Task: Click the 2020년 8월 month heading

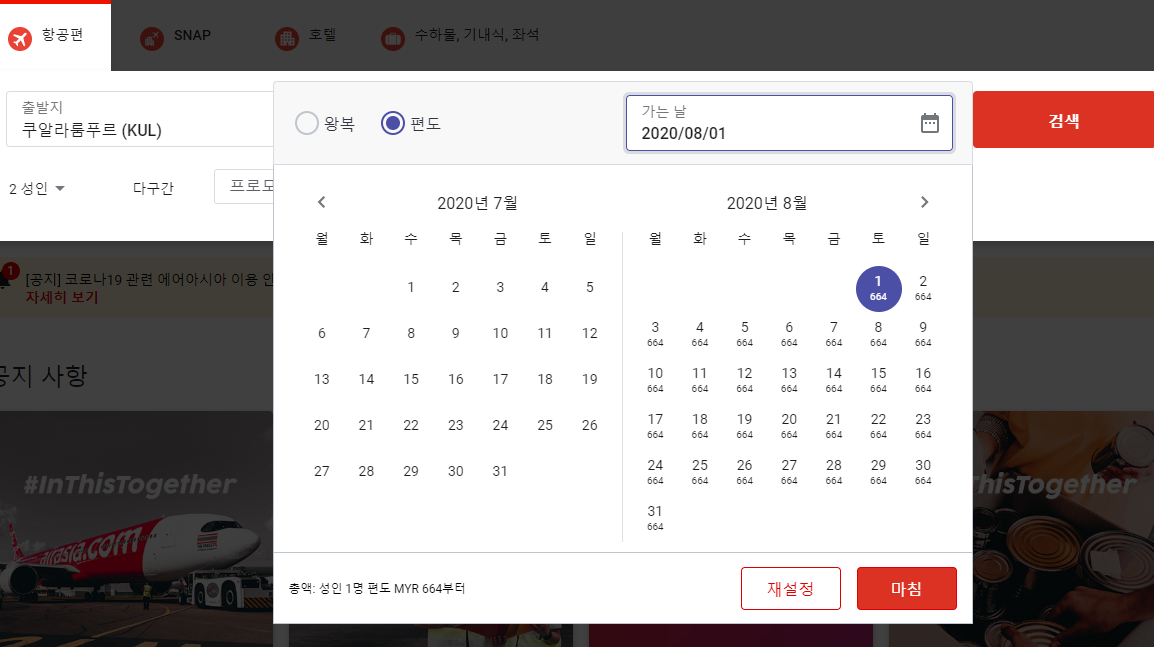Action: (x=767, y=203)
